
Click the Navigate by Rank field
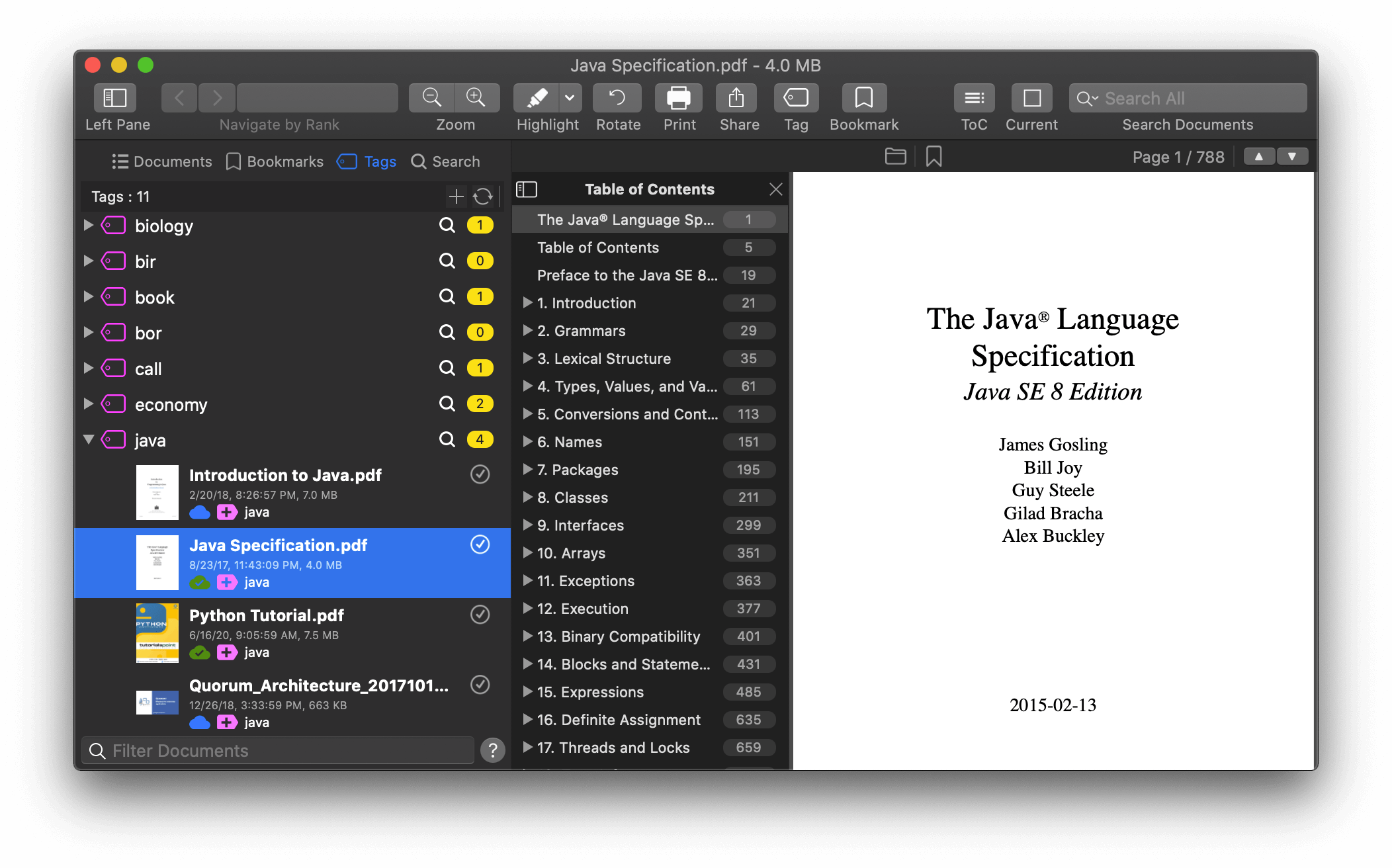click(318, 98)
